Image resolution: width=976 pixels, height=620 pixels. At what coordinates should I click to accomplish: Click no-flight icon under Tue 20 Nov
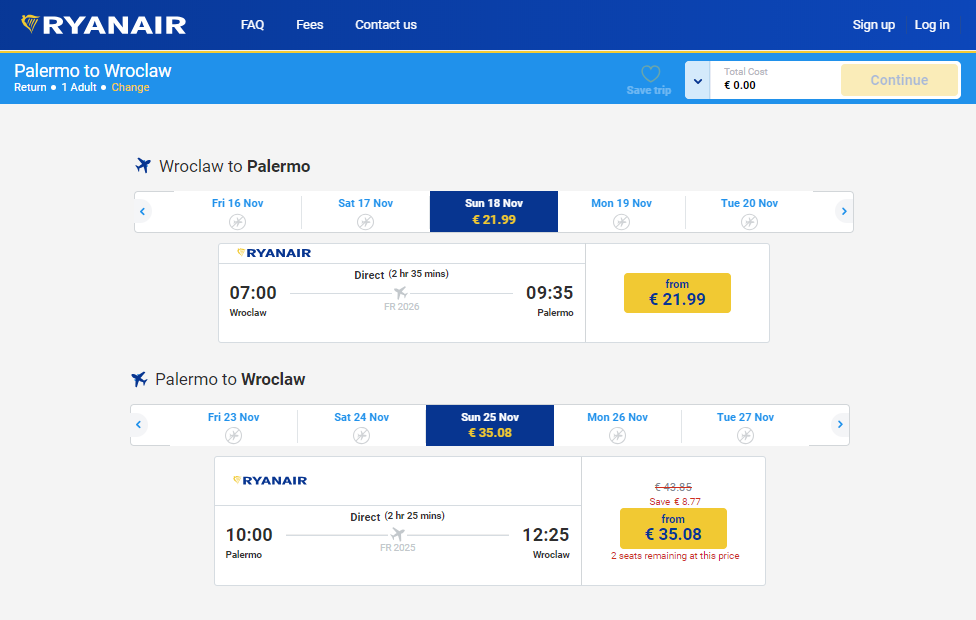(749, 222)
